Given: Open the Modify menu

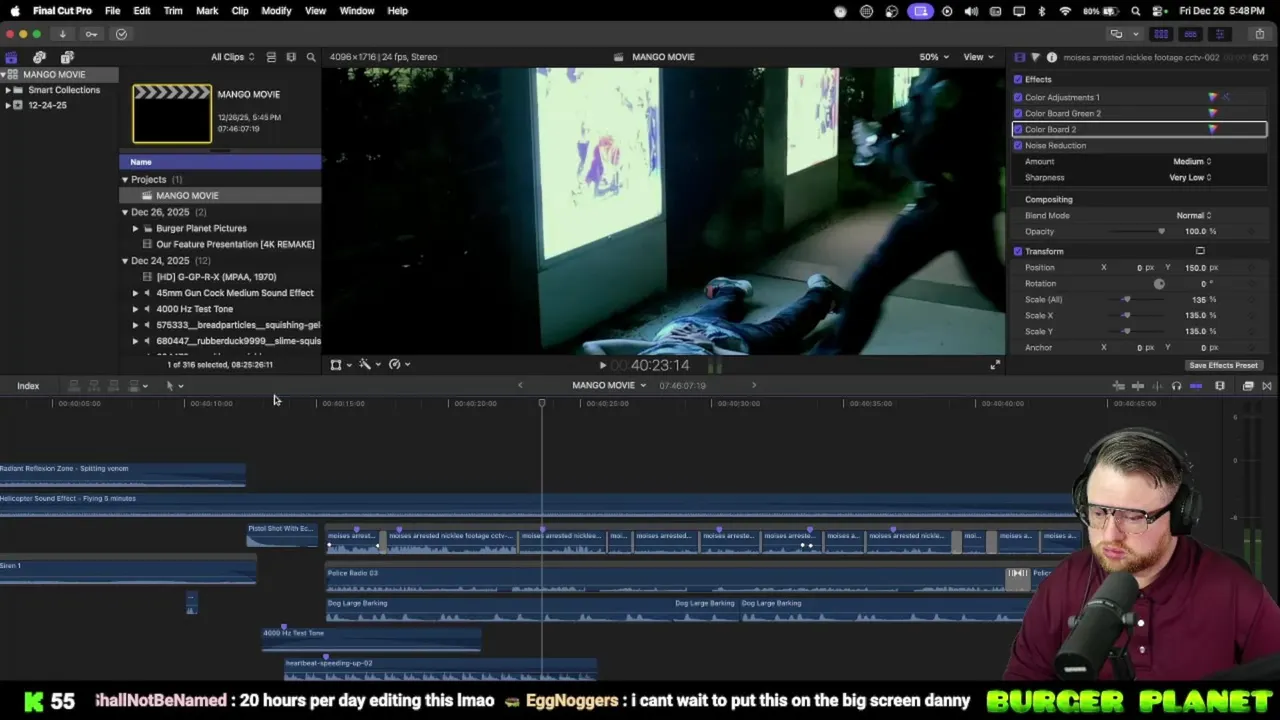Looking at the screenshot, I should tap(276, 11).
